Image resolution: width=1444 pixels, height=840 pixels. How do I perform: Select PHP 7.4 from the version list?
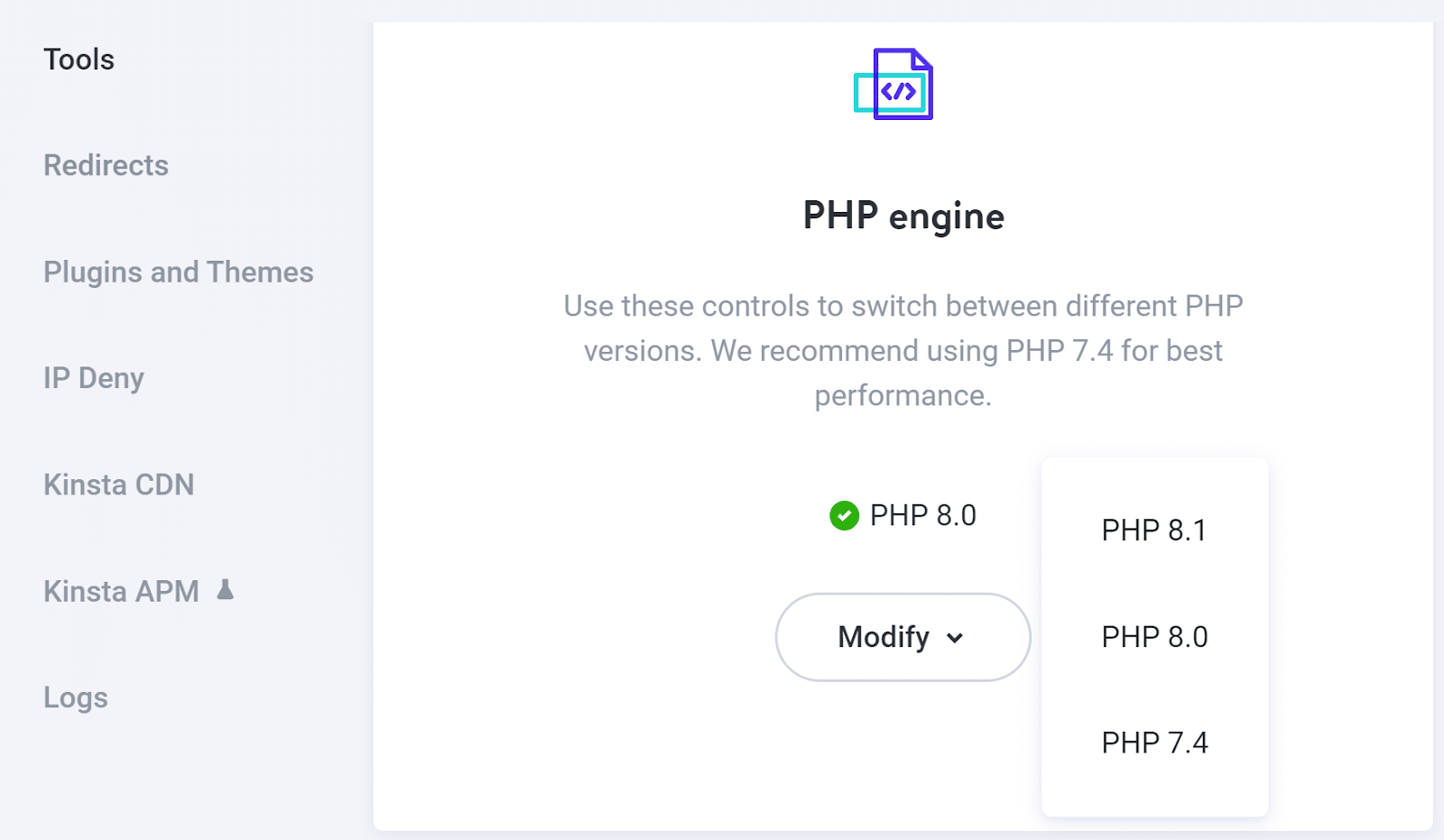(1154, 743)
